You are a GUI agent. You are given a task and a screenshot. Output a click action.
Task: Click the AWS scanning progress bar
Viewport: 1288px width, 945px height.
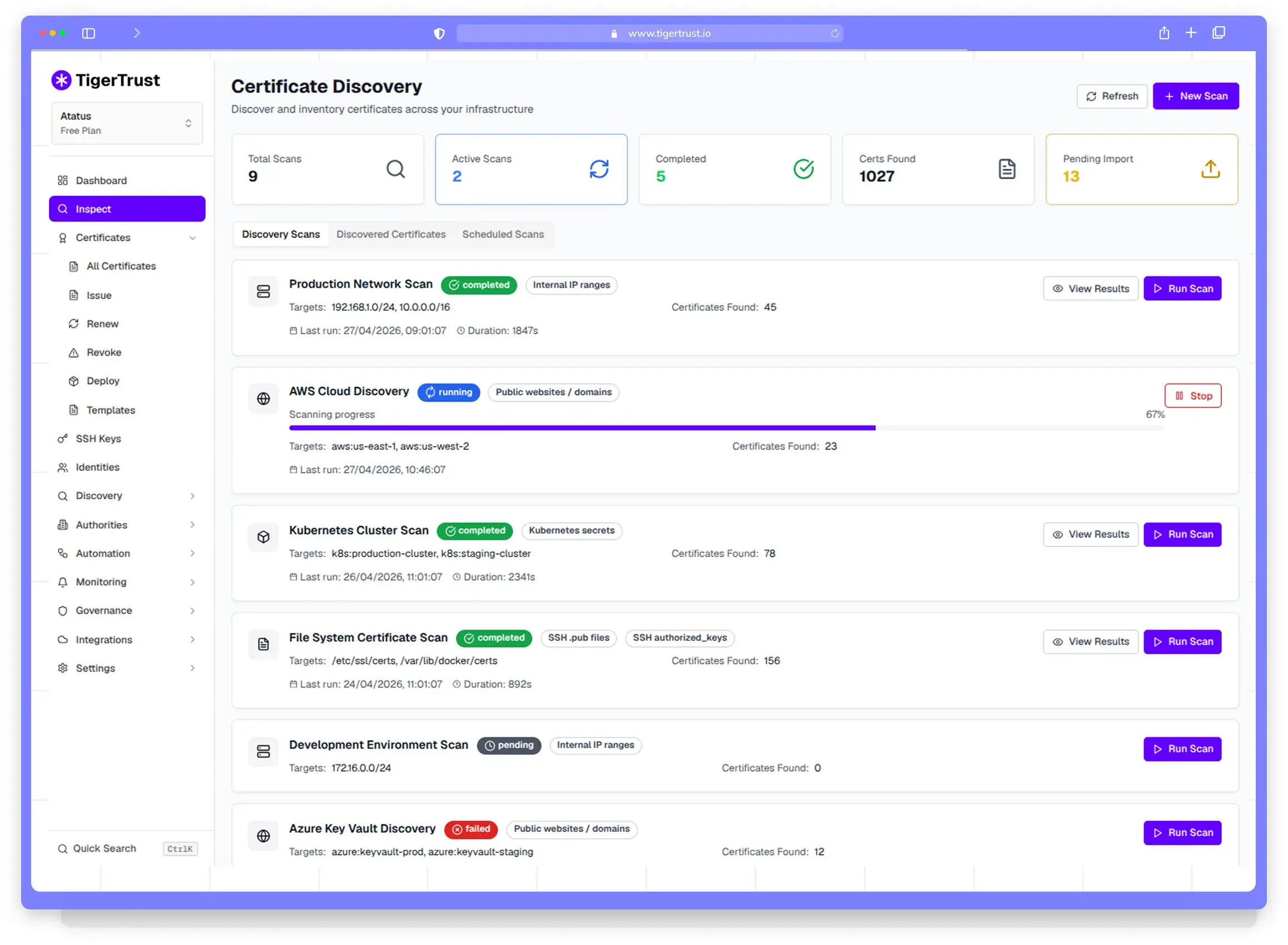coord(726,428)
